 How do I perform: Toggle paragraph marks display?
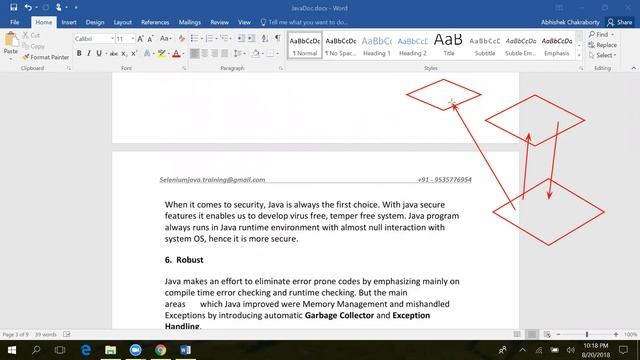tap(278, 38)
